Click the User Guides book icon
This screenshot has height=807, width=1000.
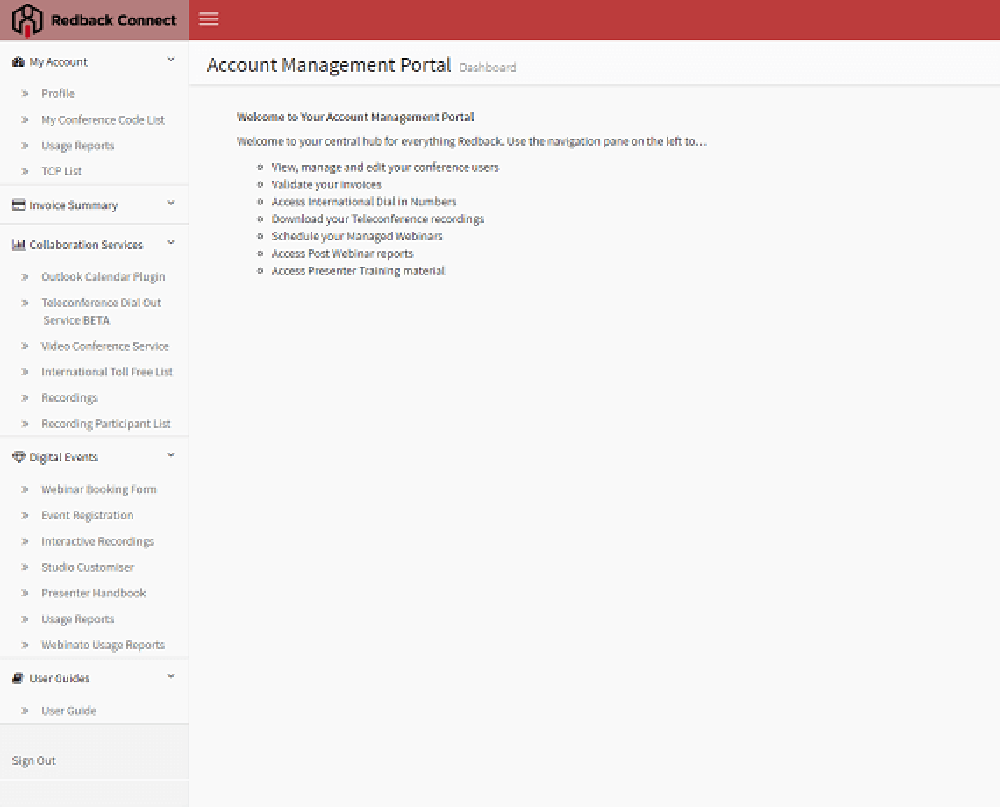[18, 677]
